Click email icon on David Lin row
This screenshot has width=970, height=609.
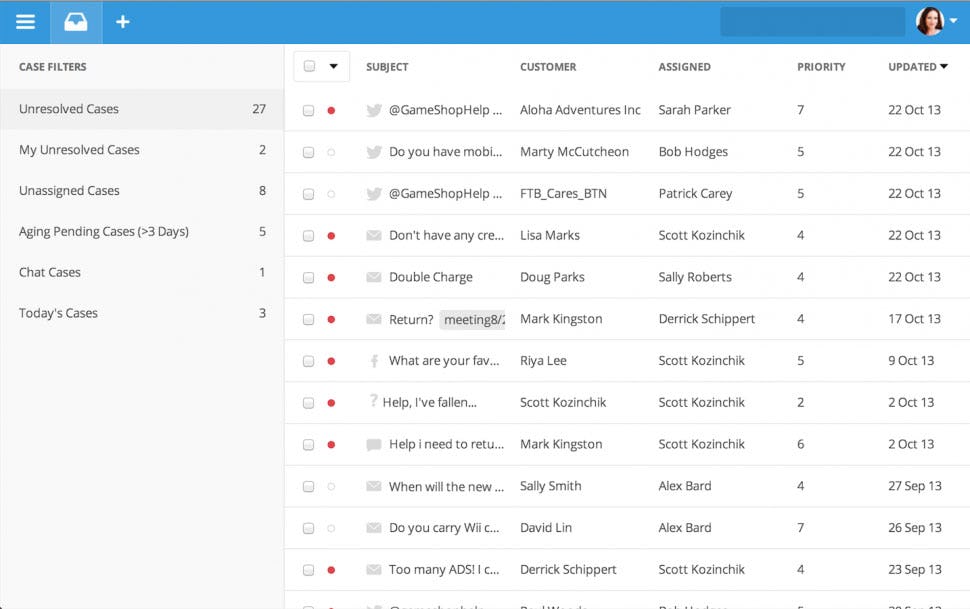[374, 528]
